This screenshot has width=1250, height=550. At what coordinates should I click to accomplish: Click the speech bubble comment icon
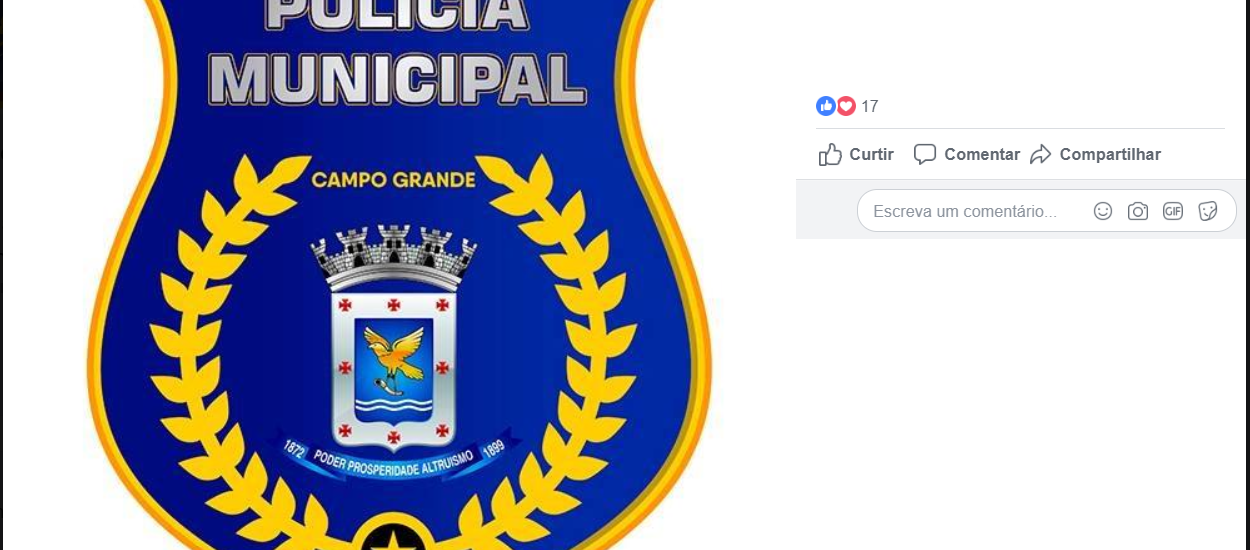click(925, 154)
